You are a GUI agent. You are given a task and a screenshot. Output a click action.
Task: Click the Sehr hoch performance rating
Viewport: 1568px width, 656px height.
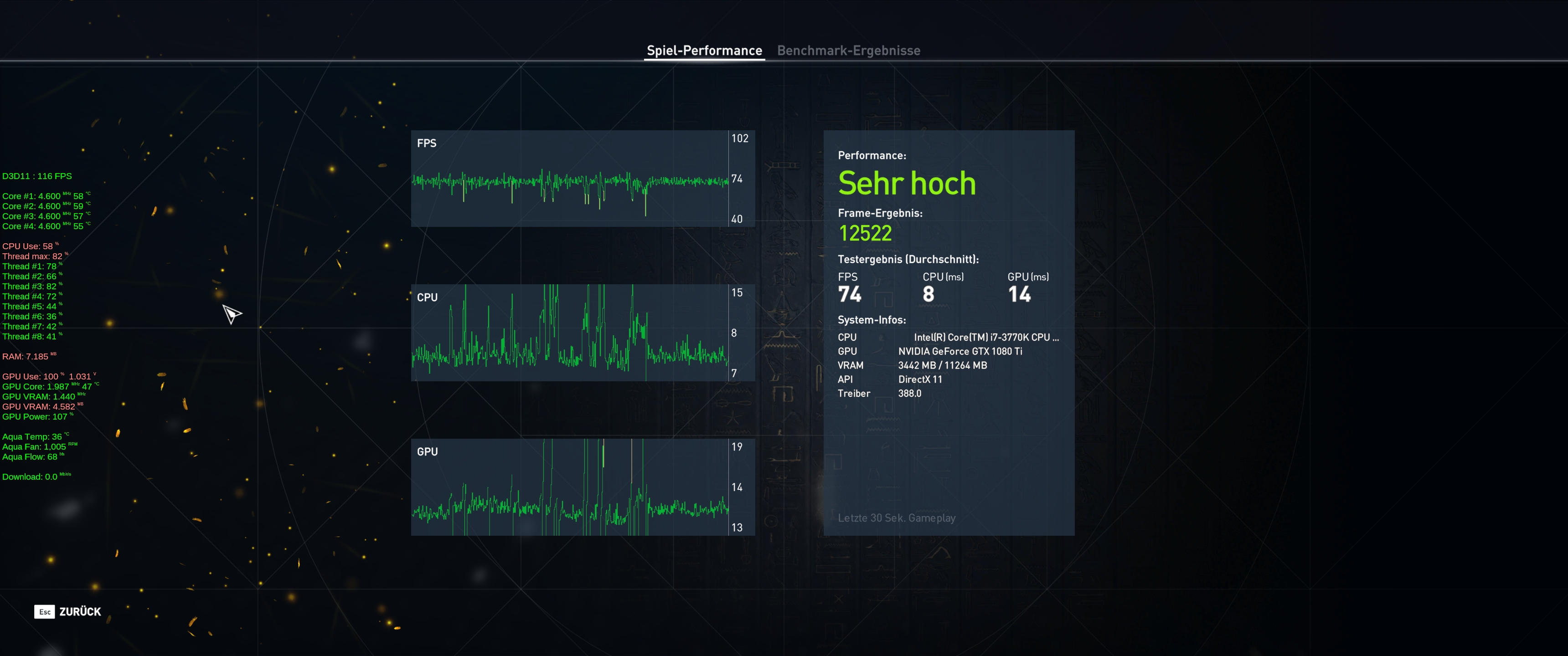(x=906, y=183)
